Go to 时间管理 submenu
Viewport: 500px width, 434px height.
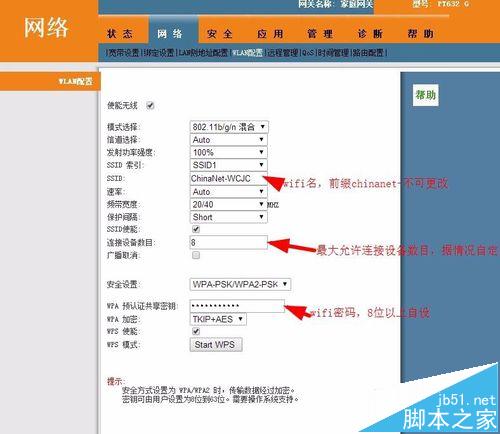click(333, 53)
